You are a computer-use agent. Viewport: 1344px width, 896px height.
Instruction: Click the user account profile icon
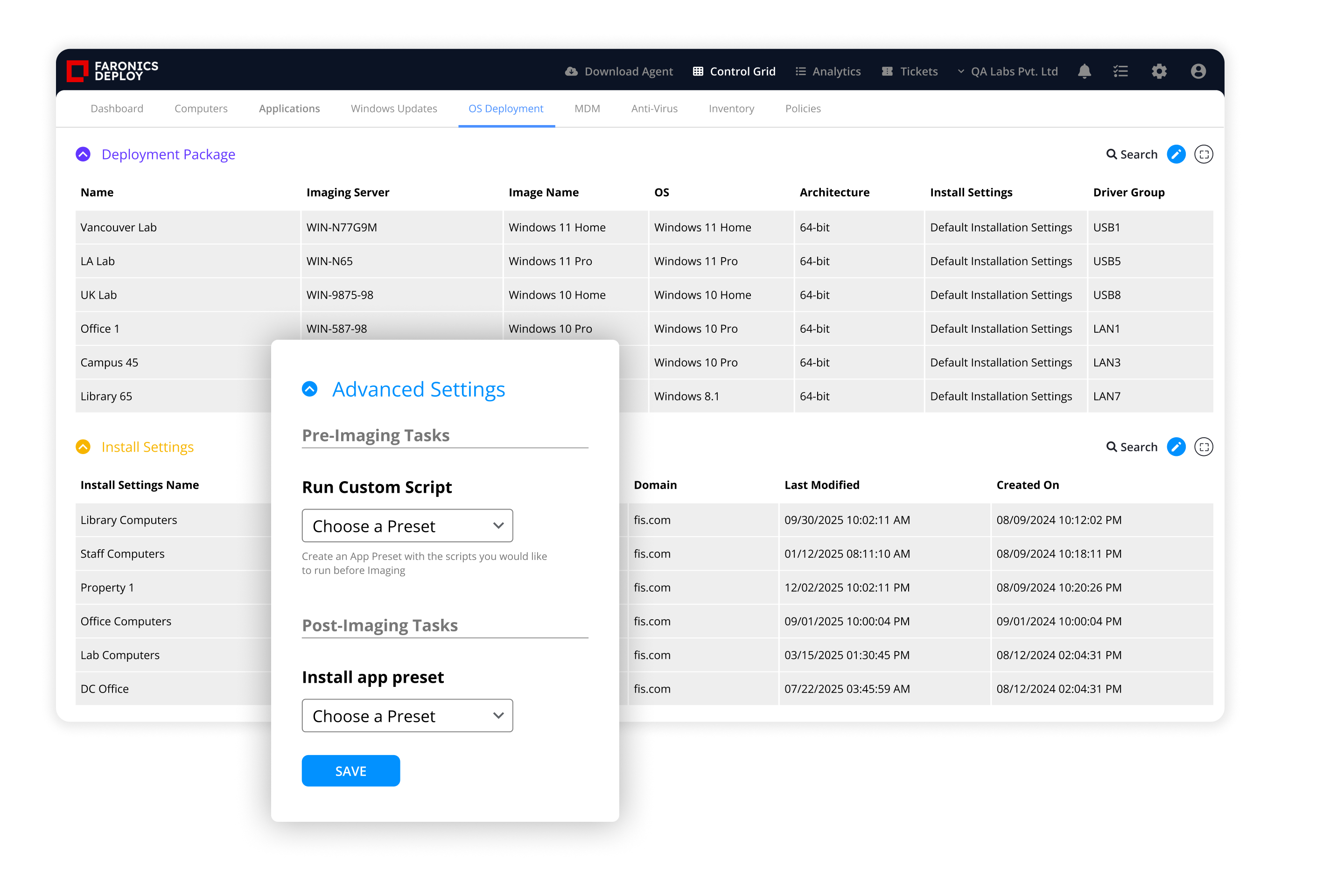point(1198,71)
